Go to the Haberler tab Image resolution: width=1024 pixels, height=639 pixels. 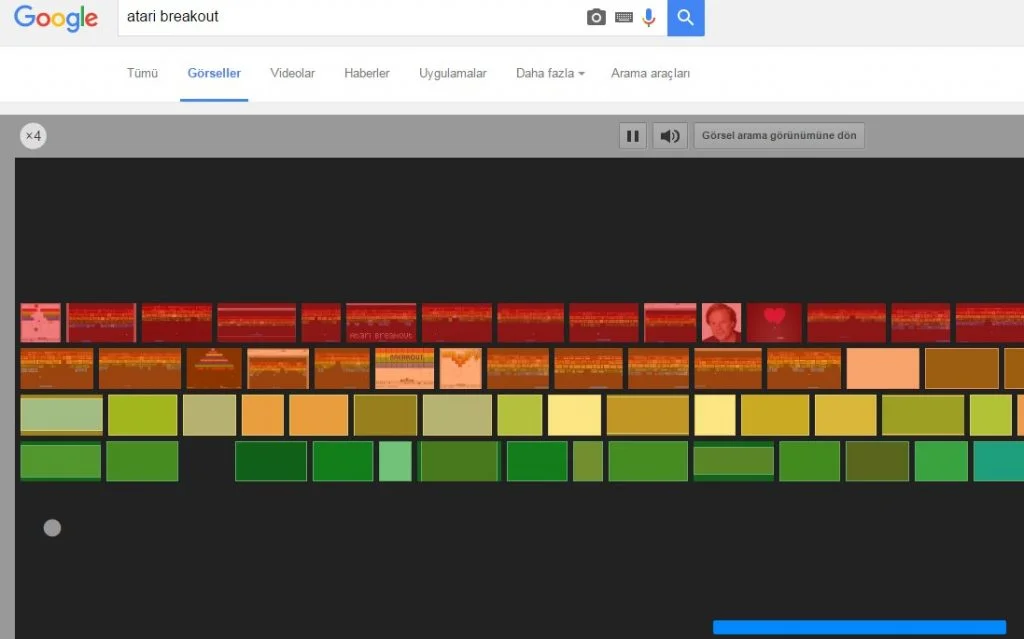point(367,73)
